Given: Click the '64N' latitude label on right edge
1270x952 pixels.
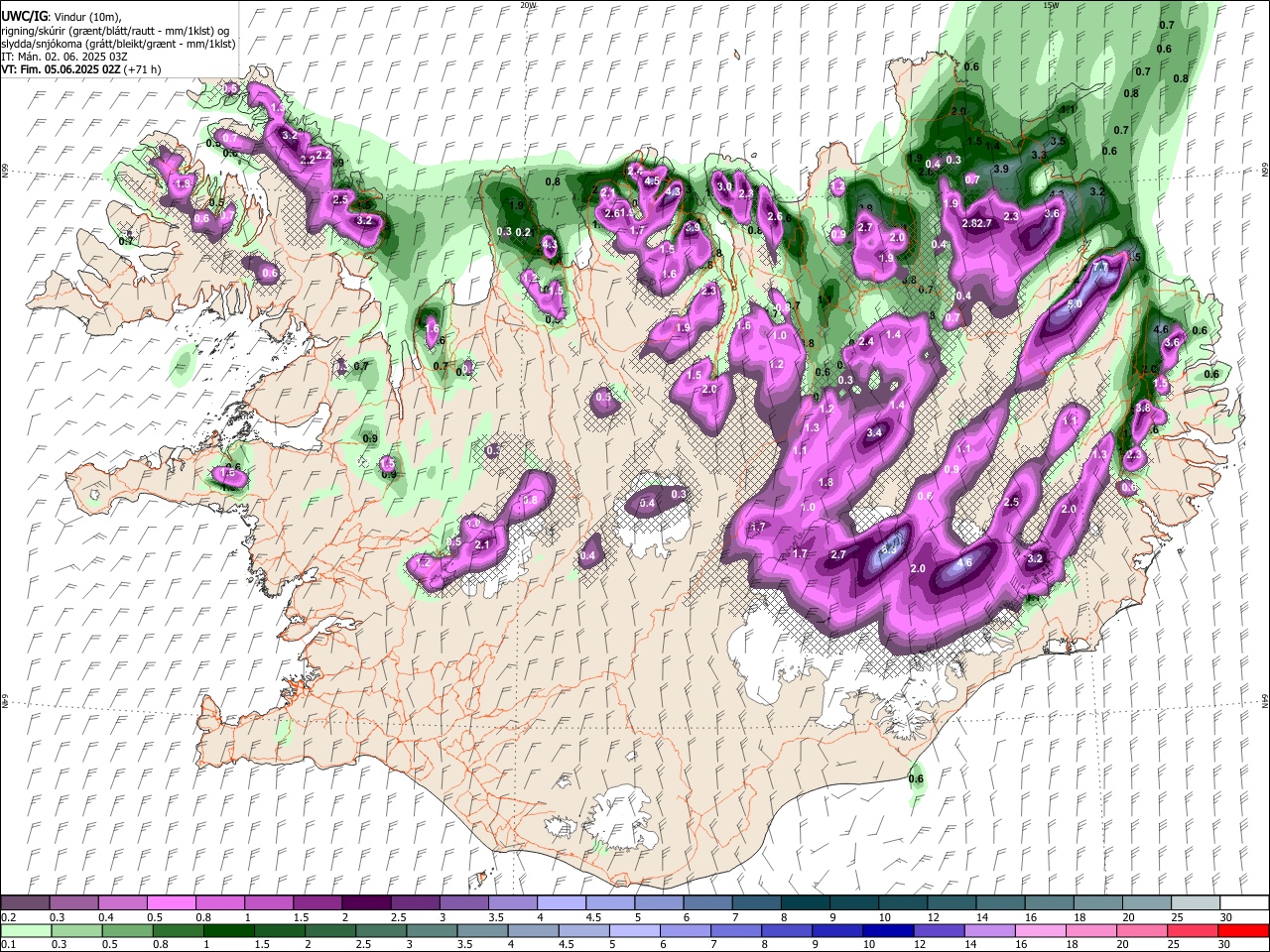Looking at the screenshot, I should point(1265,700).
